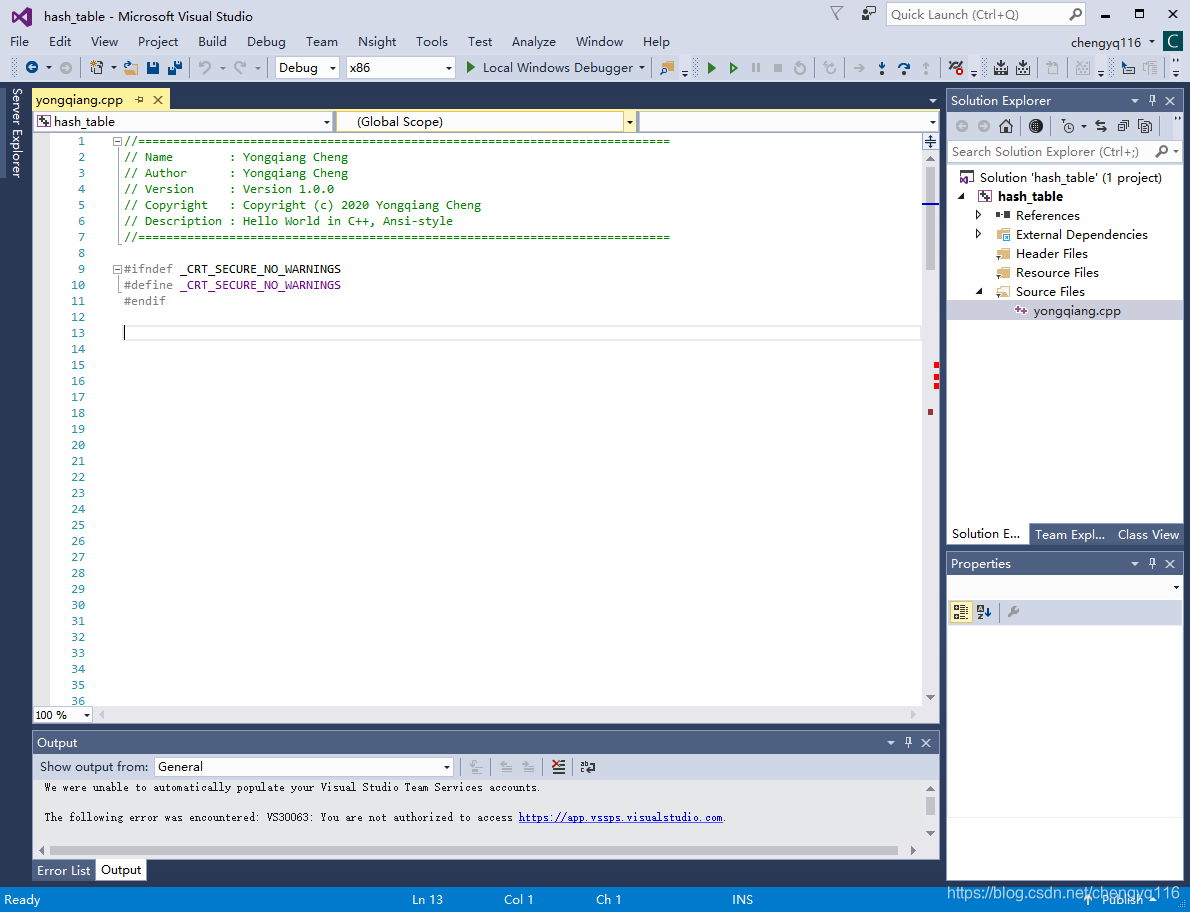This screenshot has height=912, width=1190.
Task: Pin the Output panel
Action: coord(908,743)
